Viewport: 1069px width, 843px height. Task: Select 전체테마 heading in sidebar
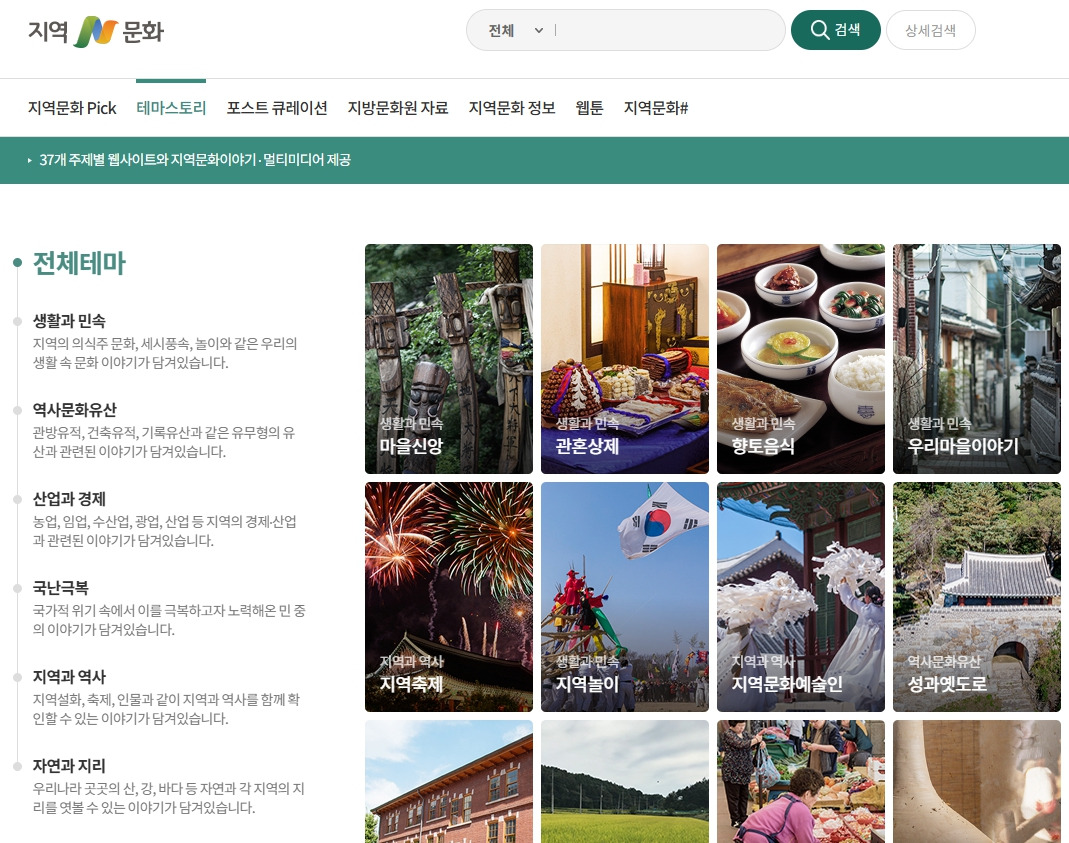point(79,263)
